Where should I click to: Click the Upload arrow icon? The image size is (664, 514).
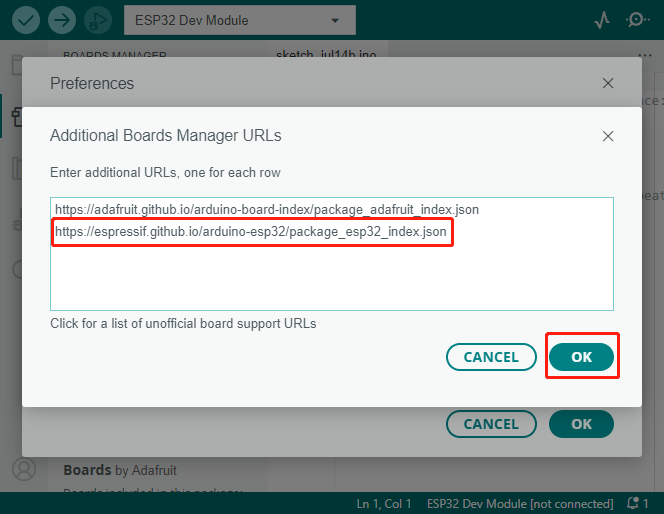click(x=62, y=20)
